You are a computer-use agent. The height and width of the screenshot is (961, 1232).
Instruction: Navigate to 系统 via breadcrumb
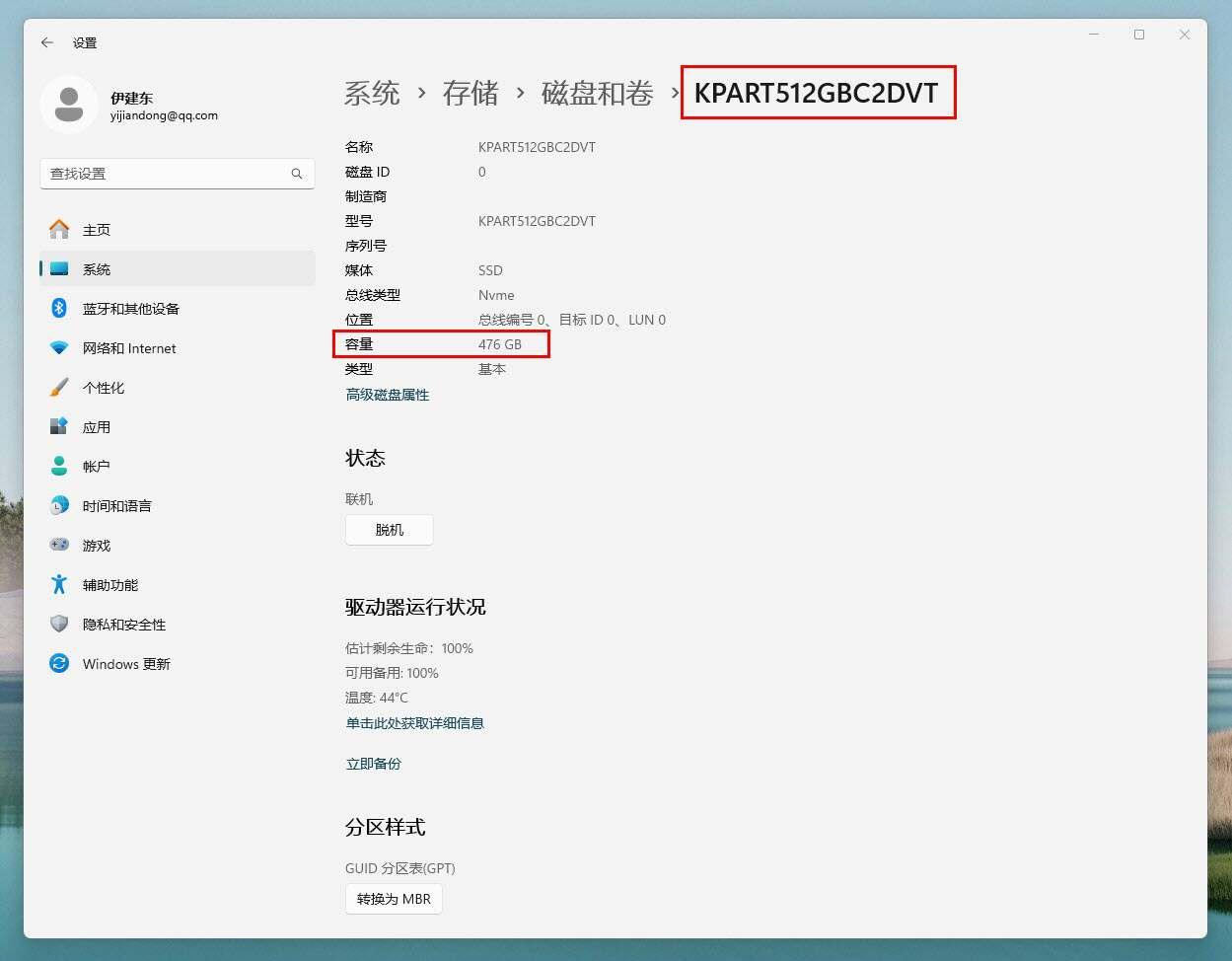coord(372,93)
